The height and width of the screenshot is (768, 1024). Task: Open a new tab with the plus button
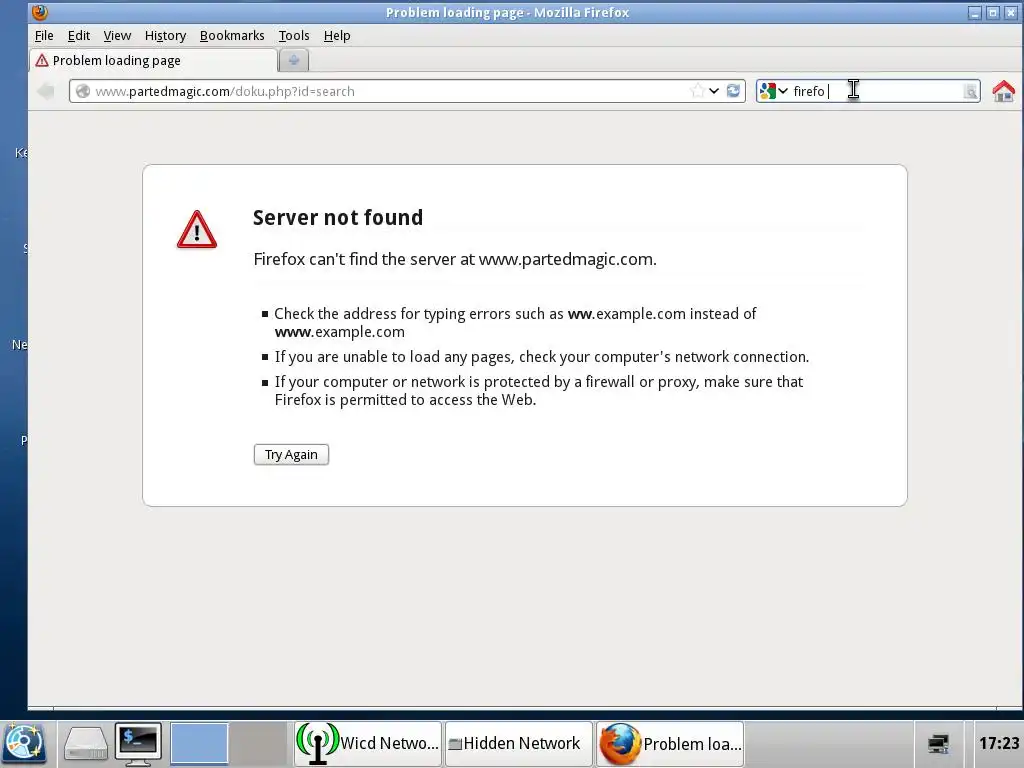pos(293,61)
